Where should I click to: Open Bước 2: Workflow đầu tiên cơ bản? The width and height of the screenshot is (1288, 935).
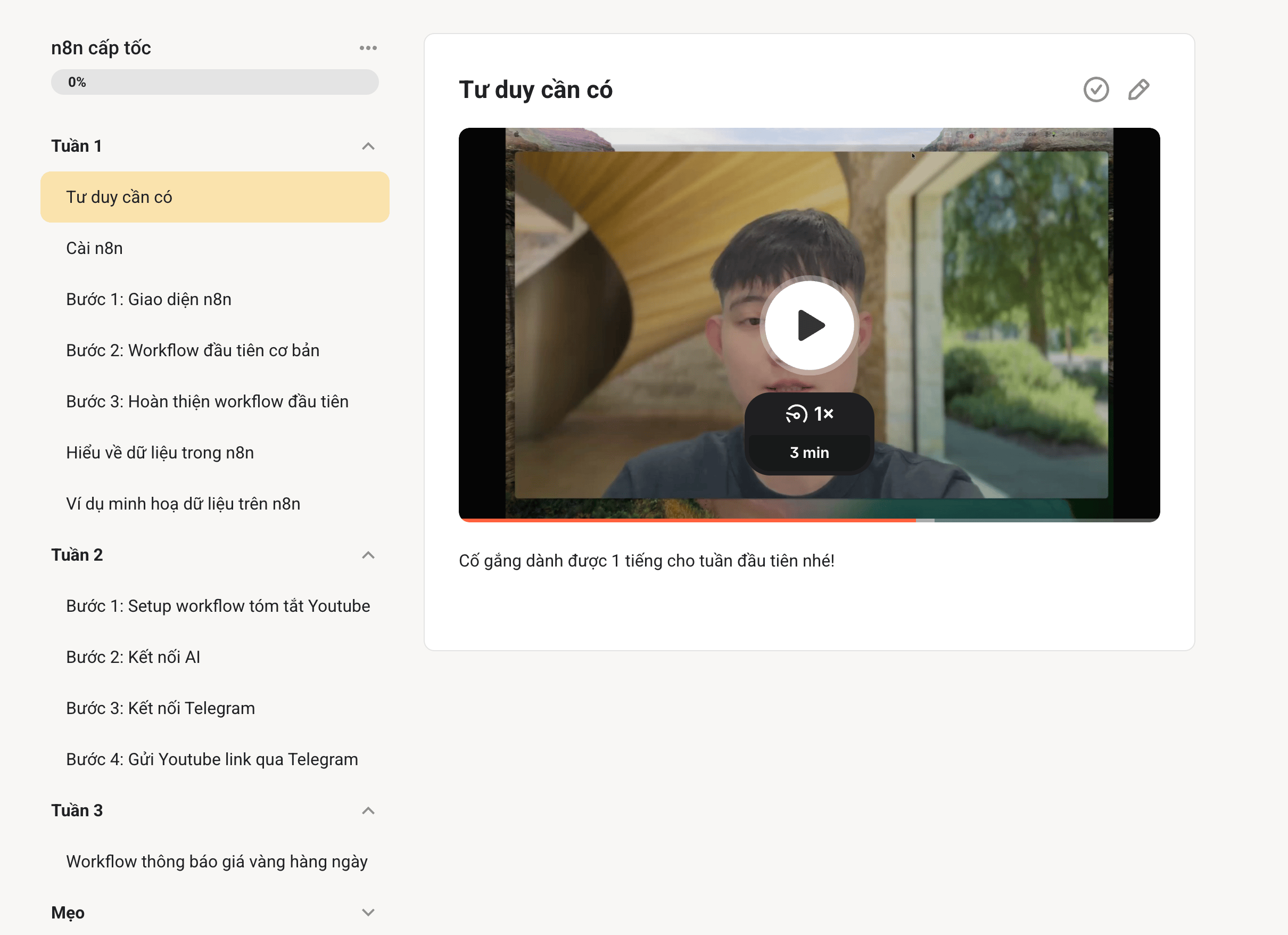[193, 350]
